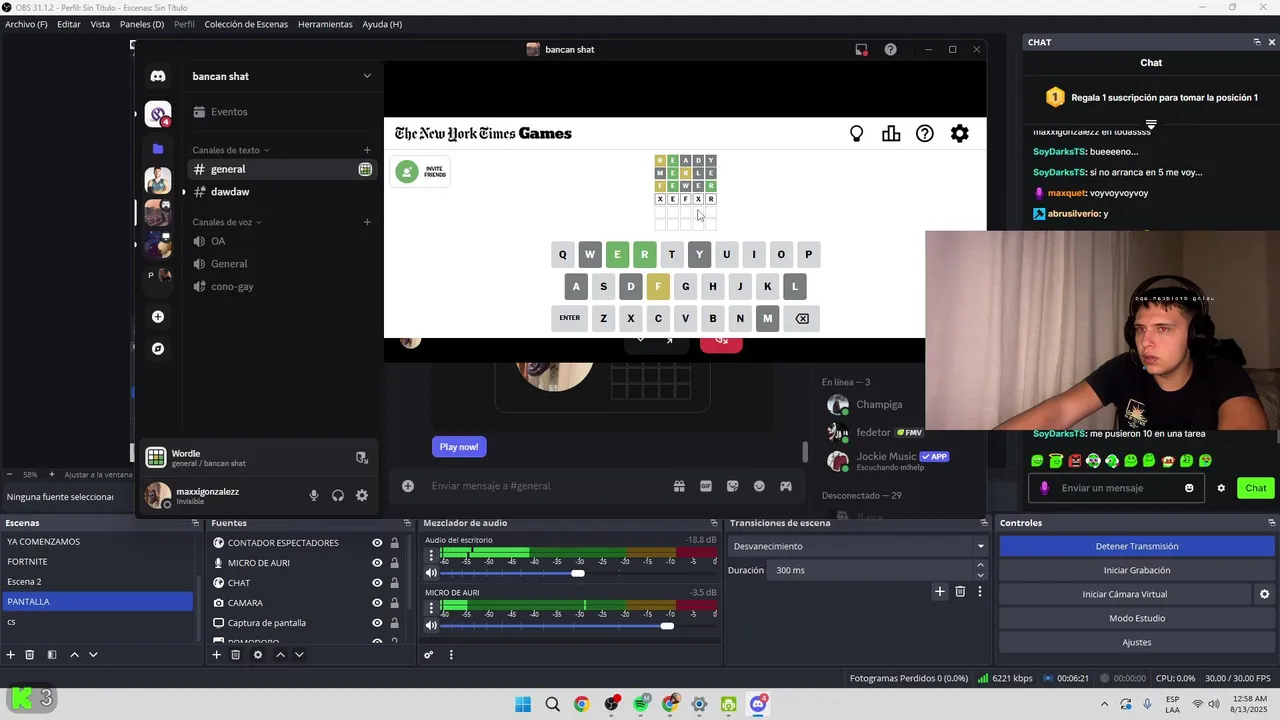The height and width of the screenshot is (720, 1280).
Task: Open Wordle settings gear icon
Action: 959,133
